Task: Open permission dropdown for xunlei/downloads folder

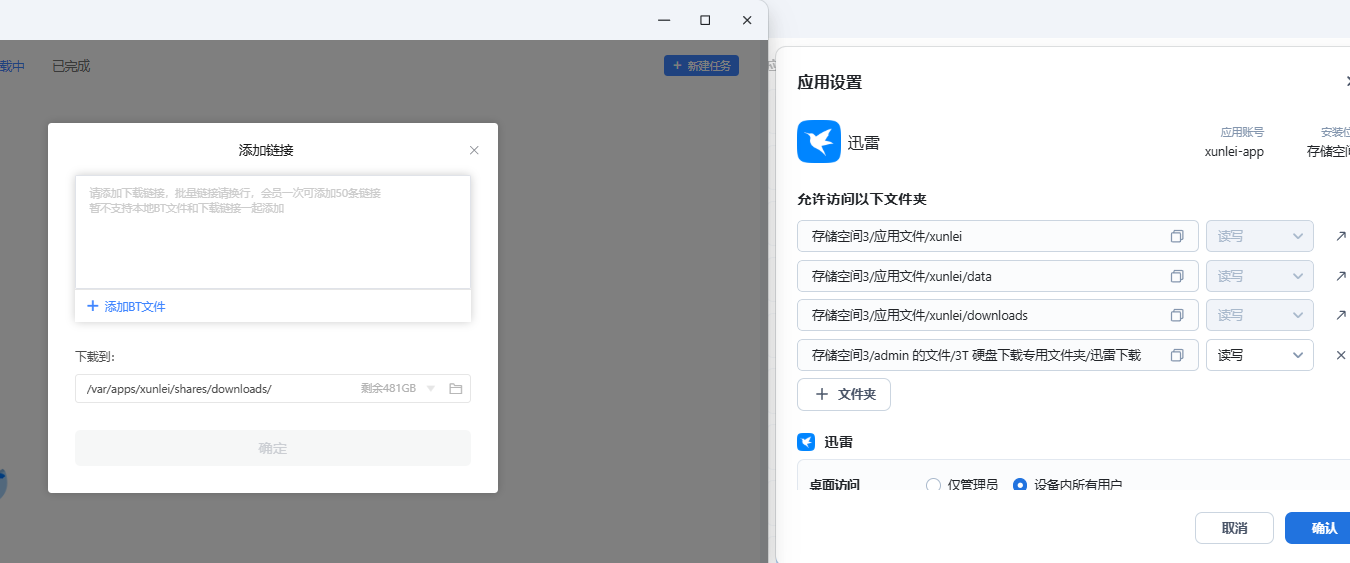Action: click(1259, 315)
